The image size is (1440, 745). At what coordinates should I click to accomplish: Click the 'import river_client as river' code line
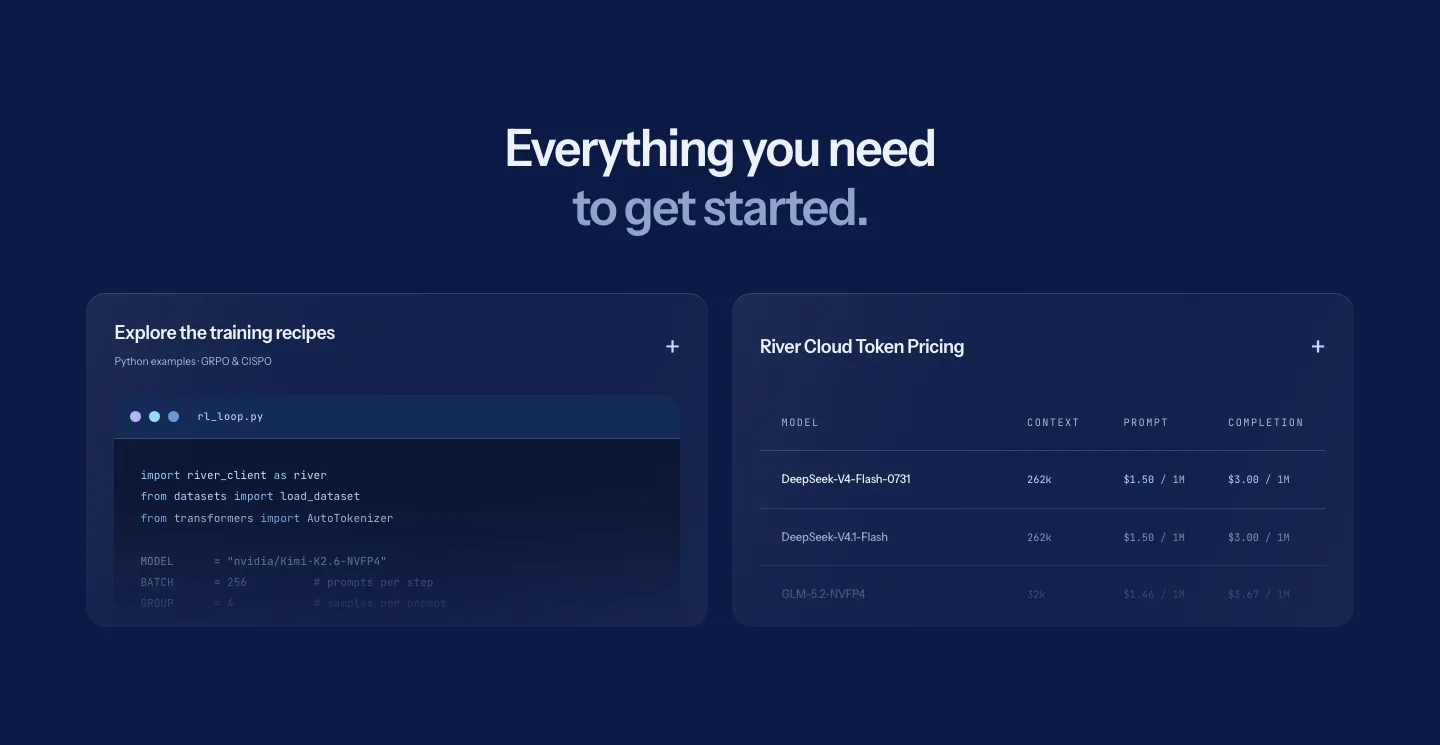coord(234,475)
